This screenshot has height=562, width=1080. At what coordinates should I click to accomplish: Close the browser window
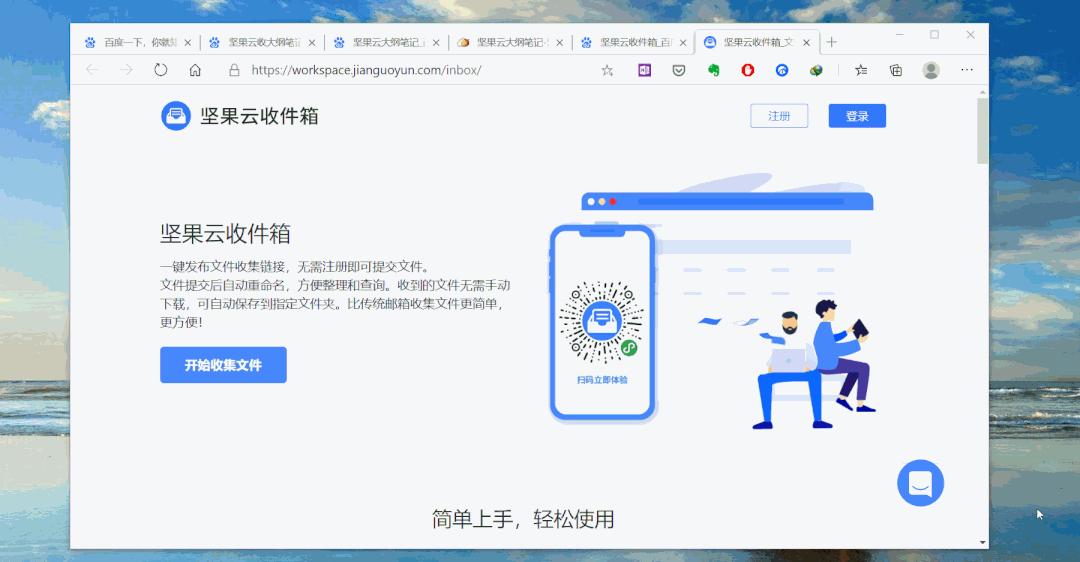click(x=970, y=34)
